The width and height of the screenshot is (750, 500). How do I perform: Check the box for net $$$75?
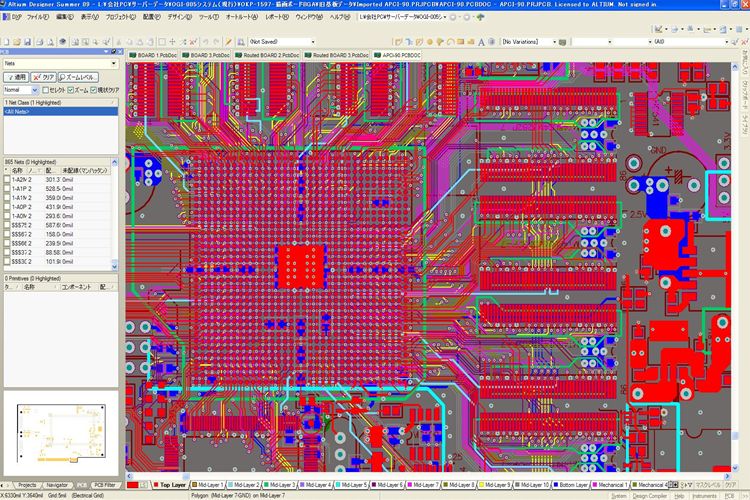point(7,225)
